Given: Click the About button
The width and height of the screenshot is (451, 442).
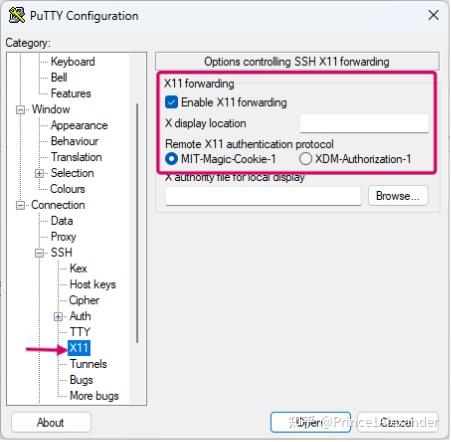Looking at the screenshot, I should tap(51, 422).
